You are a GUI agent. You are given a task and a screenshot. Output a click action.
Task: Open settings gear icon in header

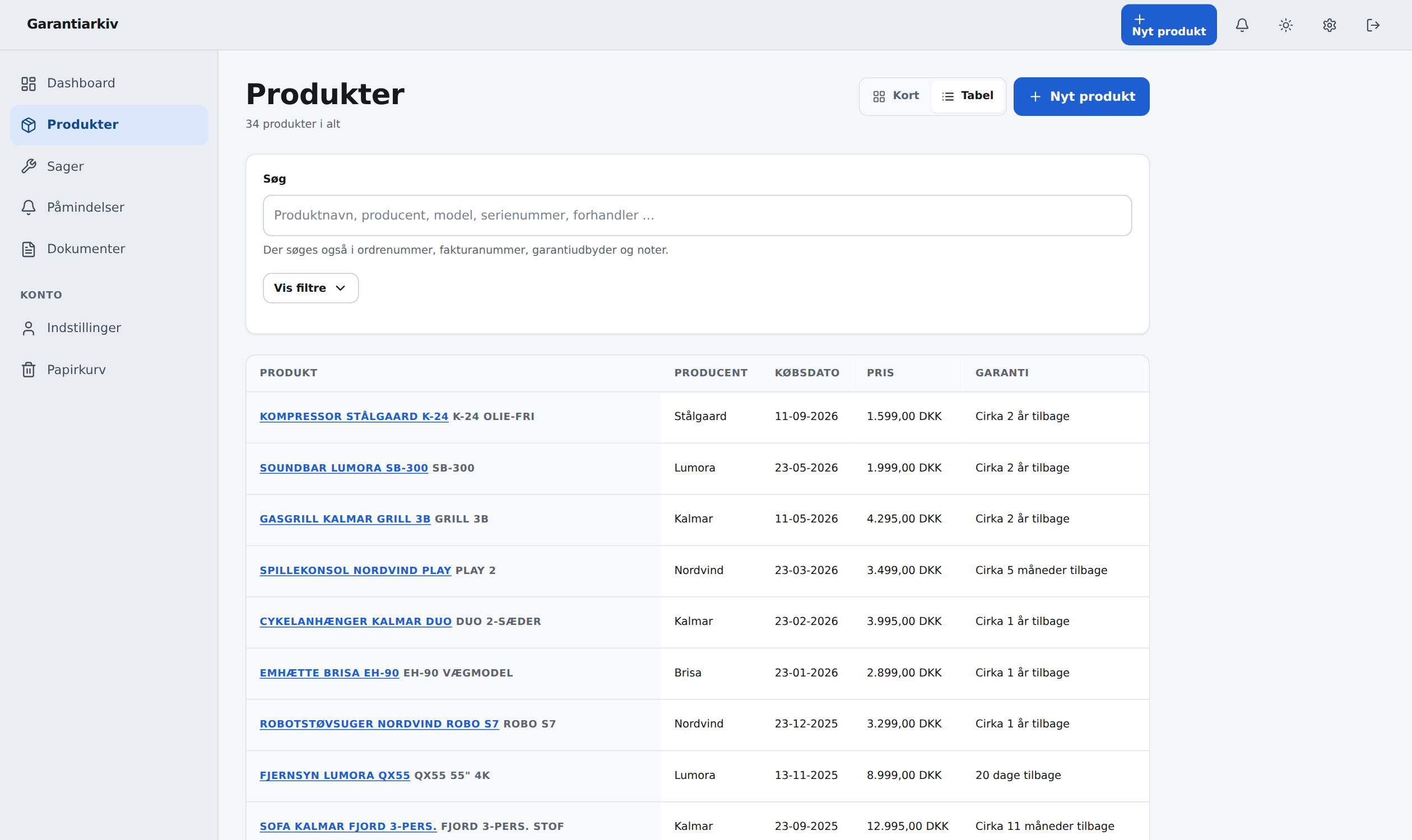1329,25
